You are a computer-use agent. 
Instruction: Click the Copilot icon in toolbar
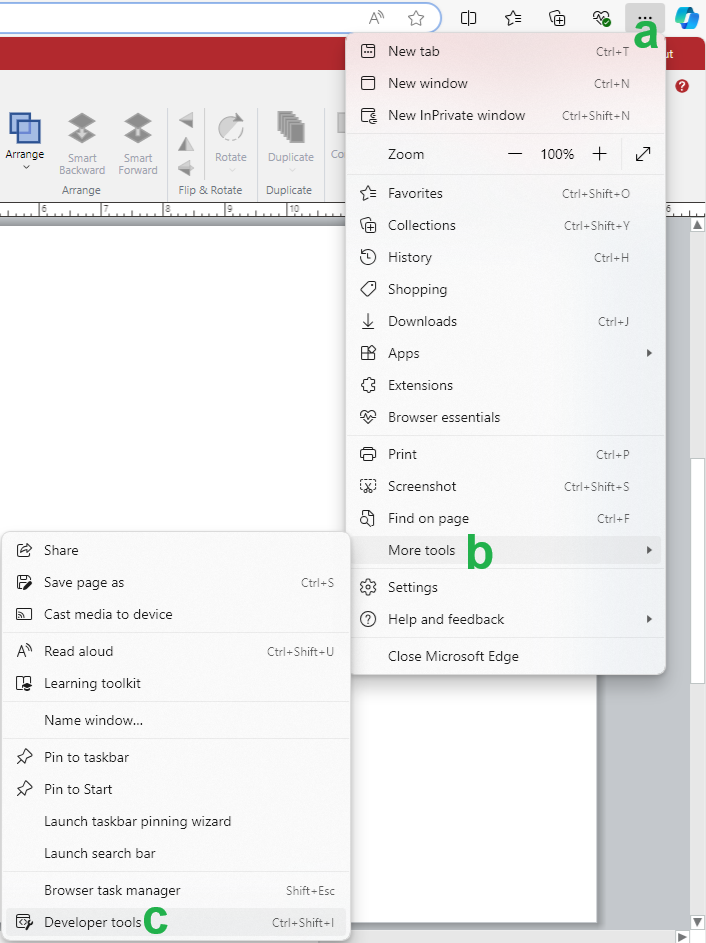tap(687, 18)
